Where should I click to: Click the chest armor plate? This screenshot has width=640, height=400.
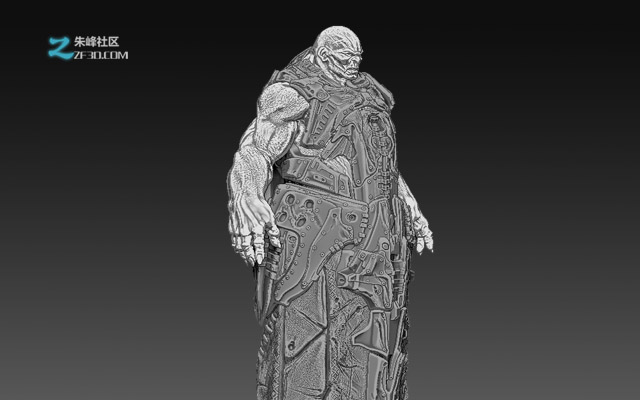pos(327,122)
